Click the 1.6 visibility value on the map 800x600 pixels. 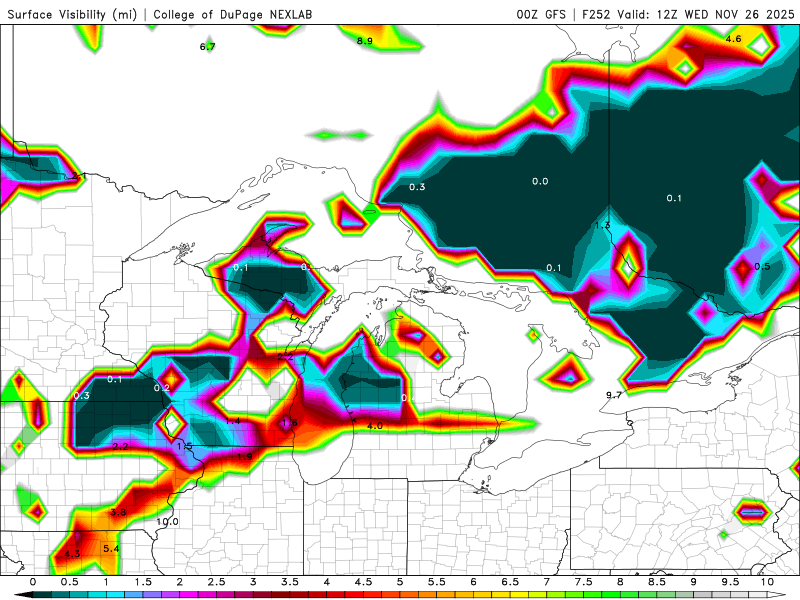(x=289, y=422)
